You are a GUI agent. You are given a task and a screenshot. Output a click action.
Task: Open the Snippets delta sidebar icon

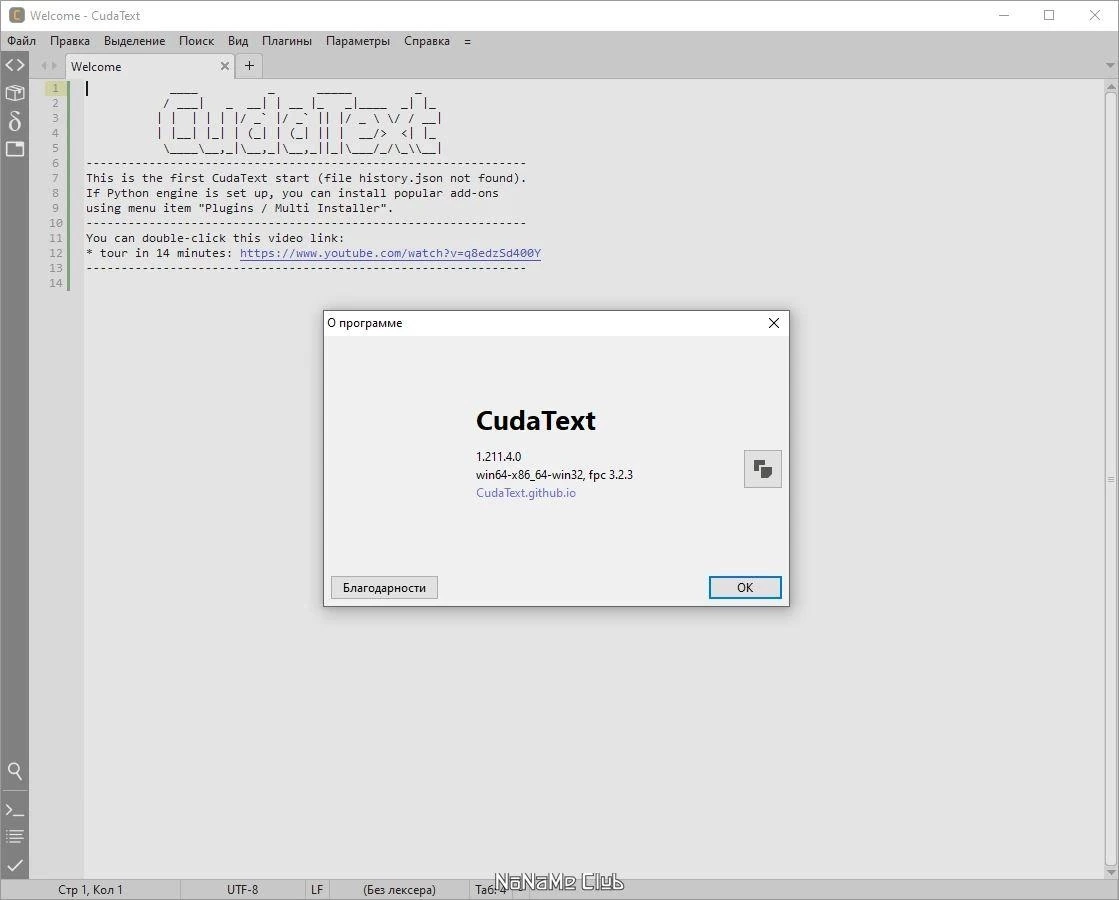pos(15,121)
